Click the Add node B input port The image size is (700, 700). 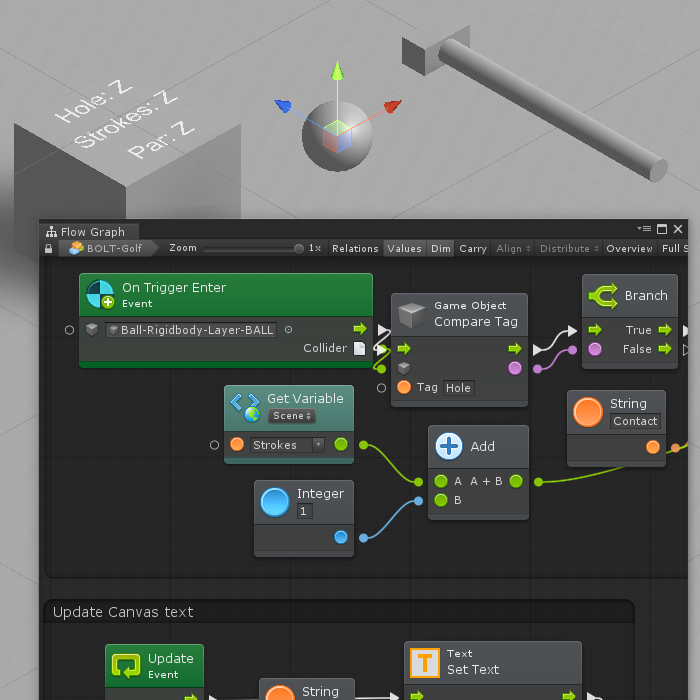441,500
